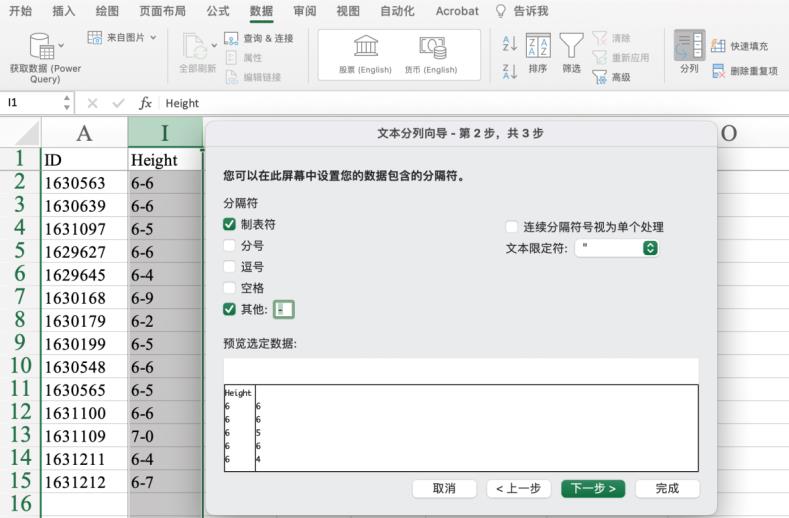Check the Space (空格) delimiter checkbox
The image size is (789, 518).
230,288
